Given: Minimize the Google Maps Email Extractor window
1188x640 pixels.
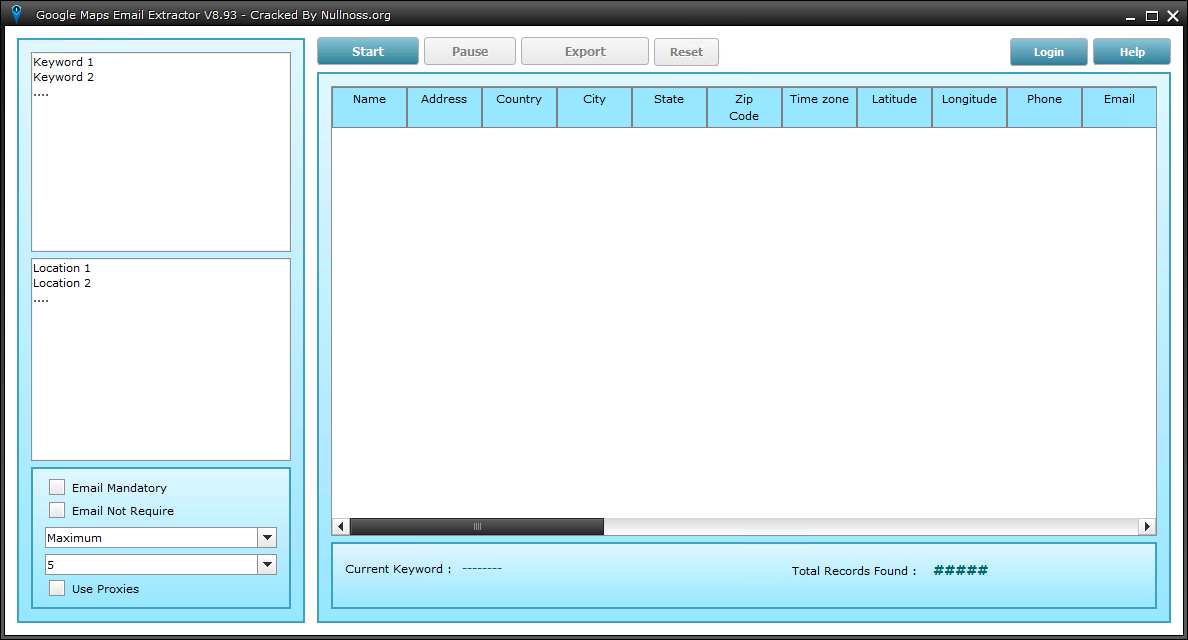Looking at the screenshot, I should (x=1130, y=16).
